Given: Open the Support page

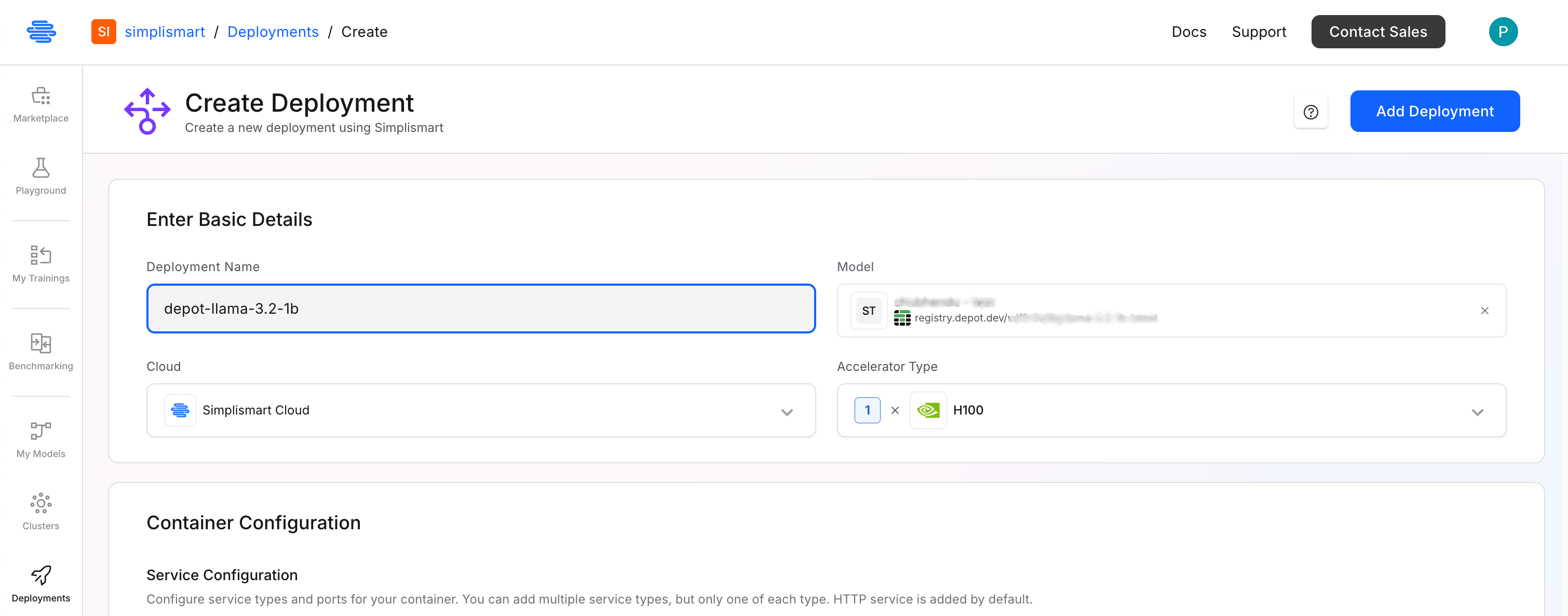Looking at the screenshot, I should [x=1259, y=32].
